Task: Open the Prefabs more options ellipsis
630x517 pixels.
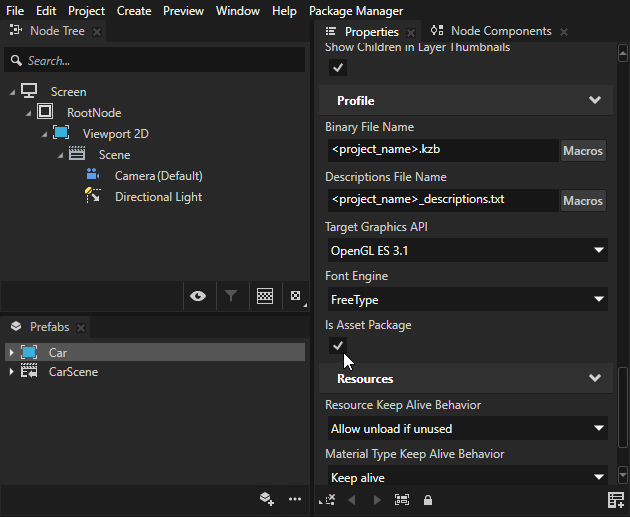Action: [295, 499]
